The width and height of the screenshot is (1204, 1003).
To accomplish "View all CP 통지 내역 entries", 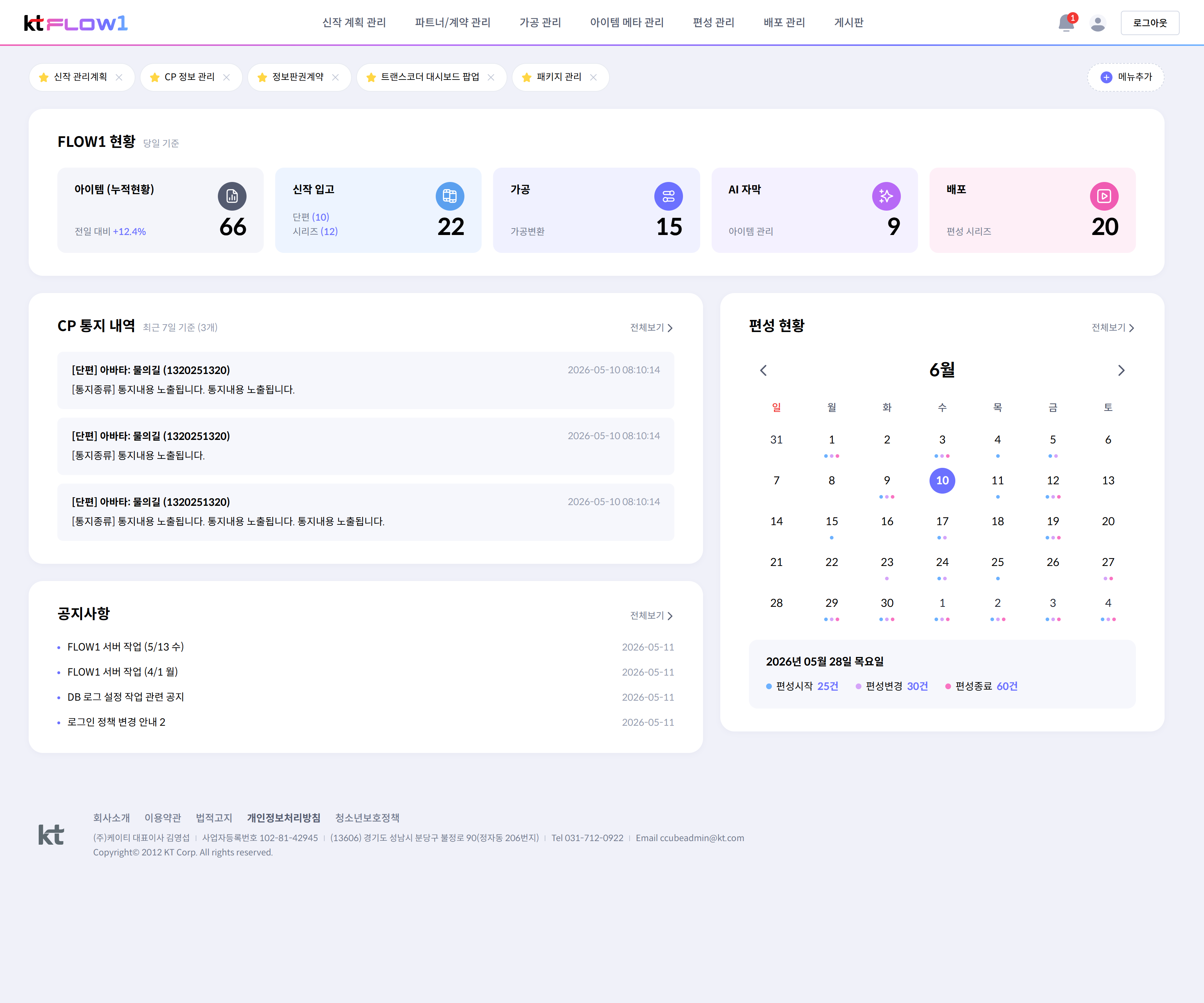I will 651,327.
